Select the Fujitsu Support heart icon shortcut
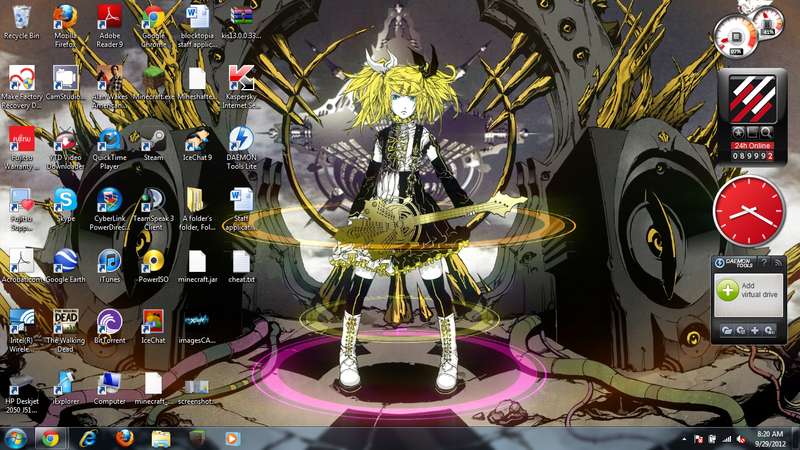This screenshot has height=450, width=800. coord(21,209)
